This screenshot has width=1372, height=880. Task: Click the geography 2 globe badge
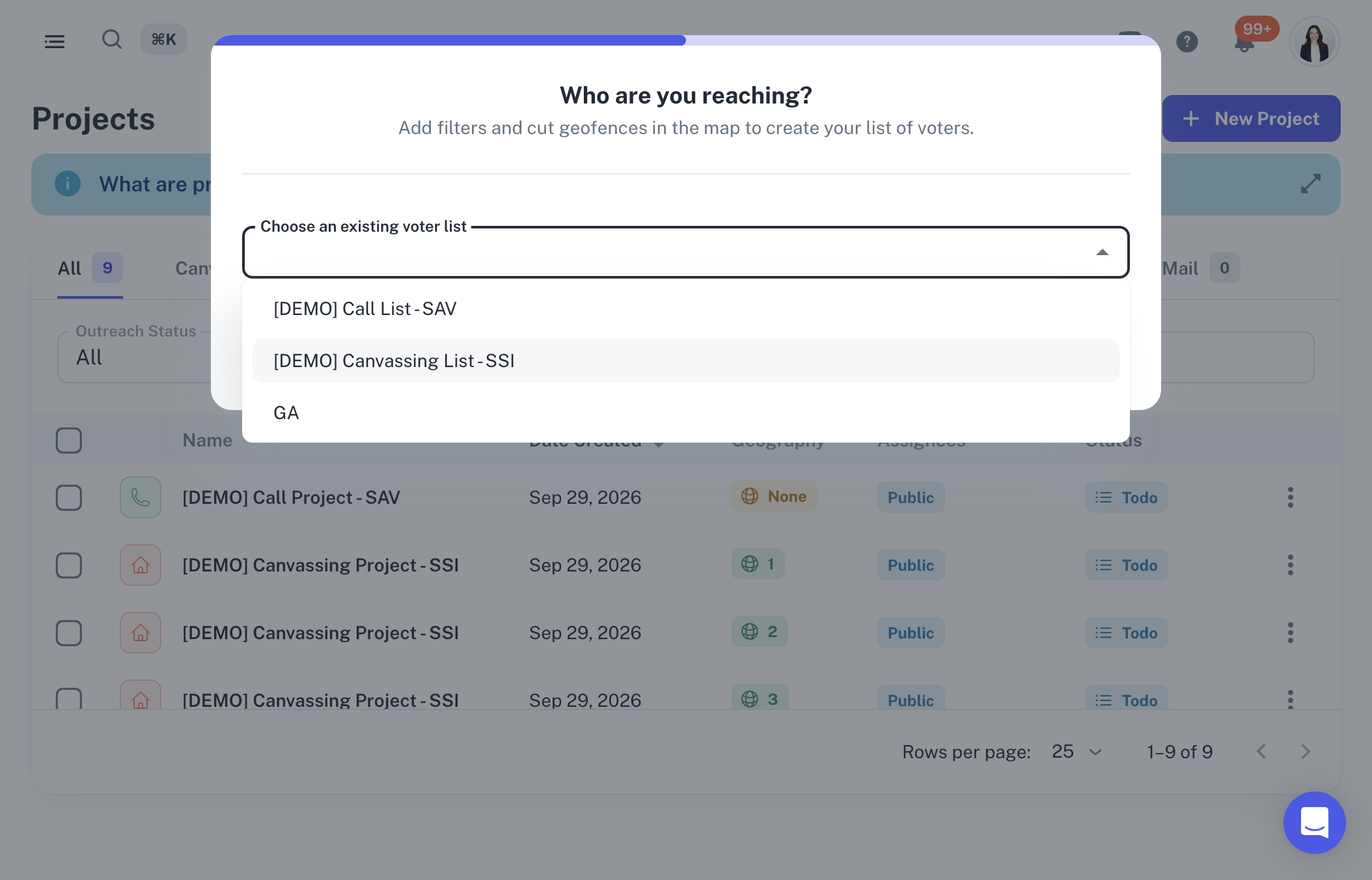point(760,632)
